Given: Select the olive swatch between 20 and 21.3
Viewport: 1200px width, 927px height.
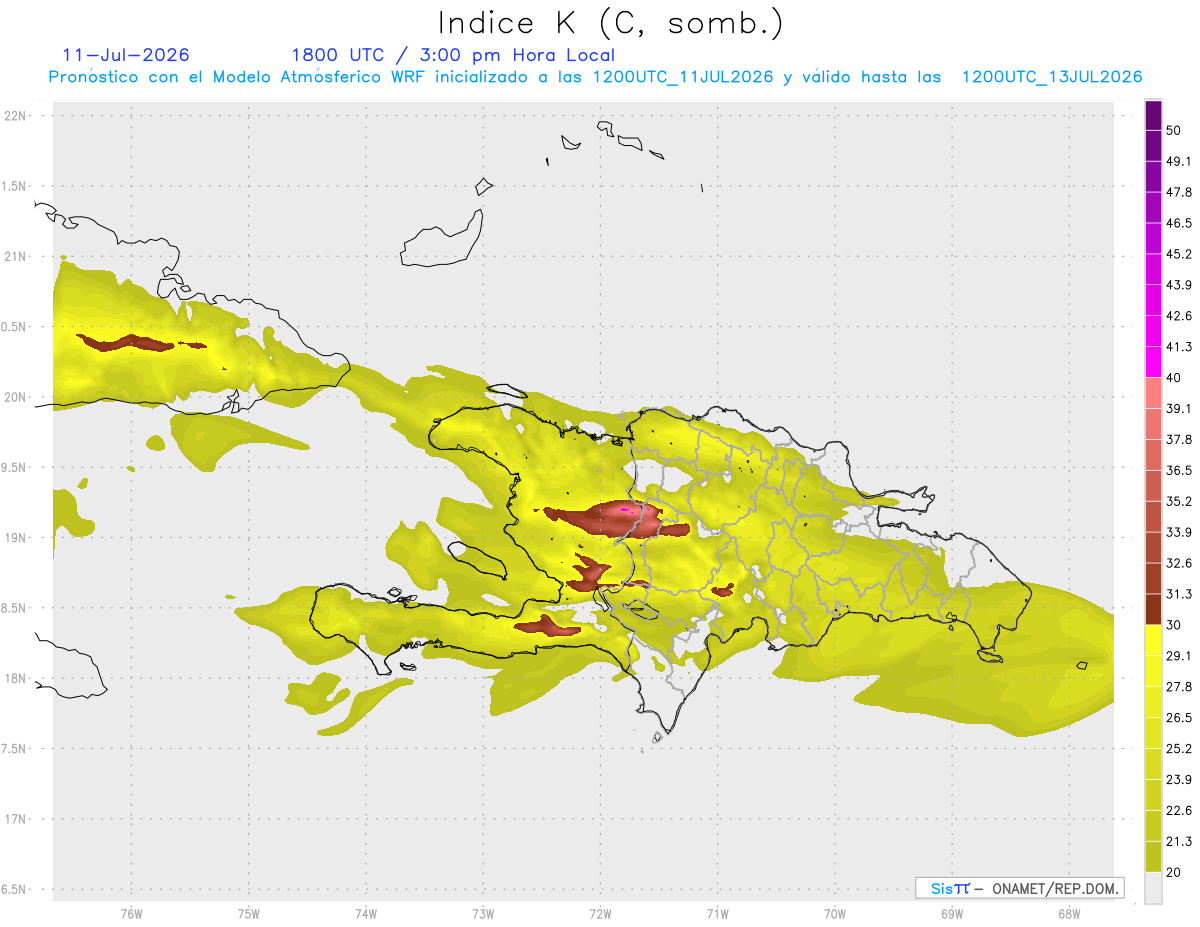Looking at the screenshot, I should click(x=1153, y=856).
